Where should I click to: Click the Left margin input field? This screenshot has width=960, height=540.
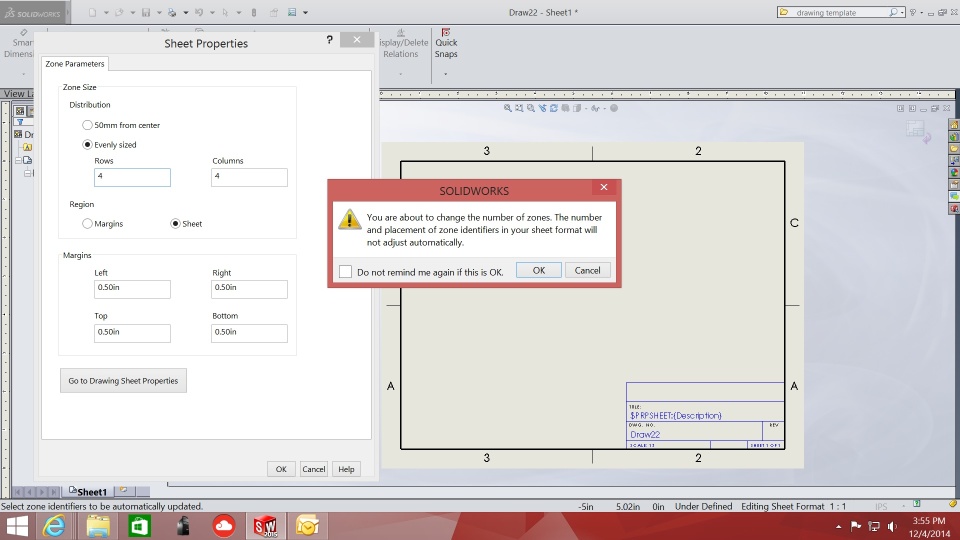click(132, 289)
